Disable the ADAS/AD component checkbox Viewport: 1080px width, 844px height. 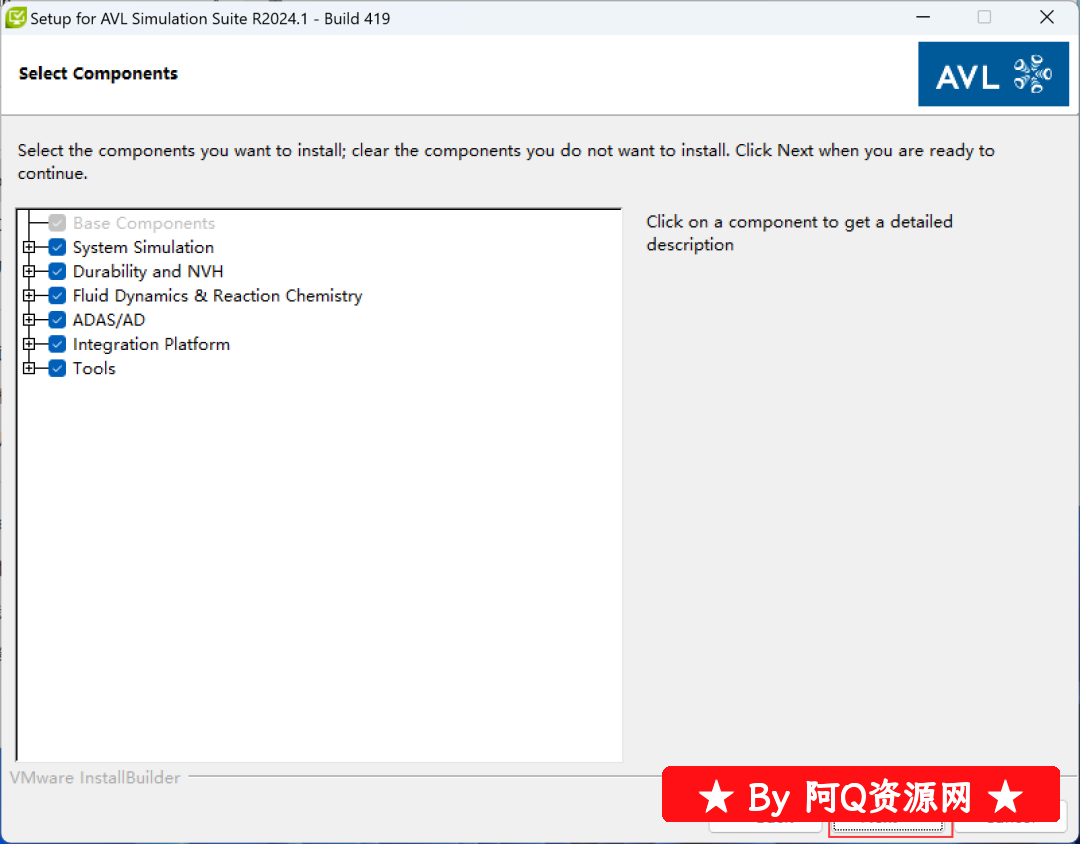point(57,320)
